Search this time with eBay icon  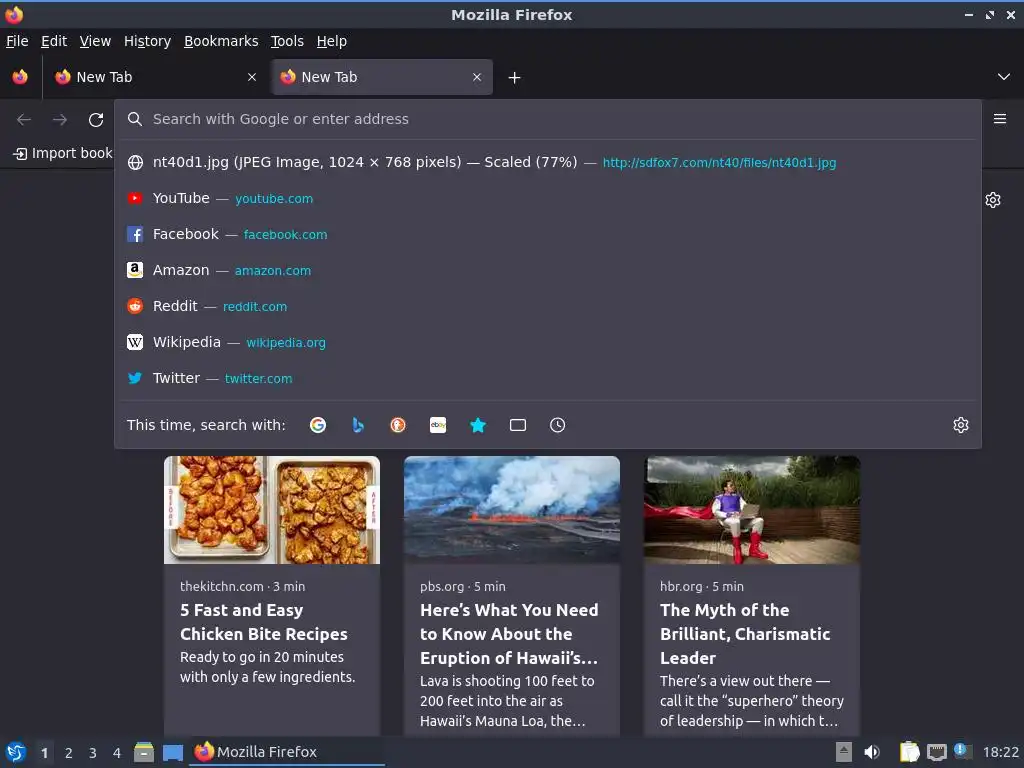438,425
